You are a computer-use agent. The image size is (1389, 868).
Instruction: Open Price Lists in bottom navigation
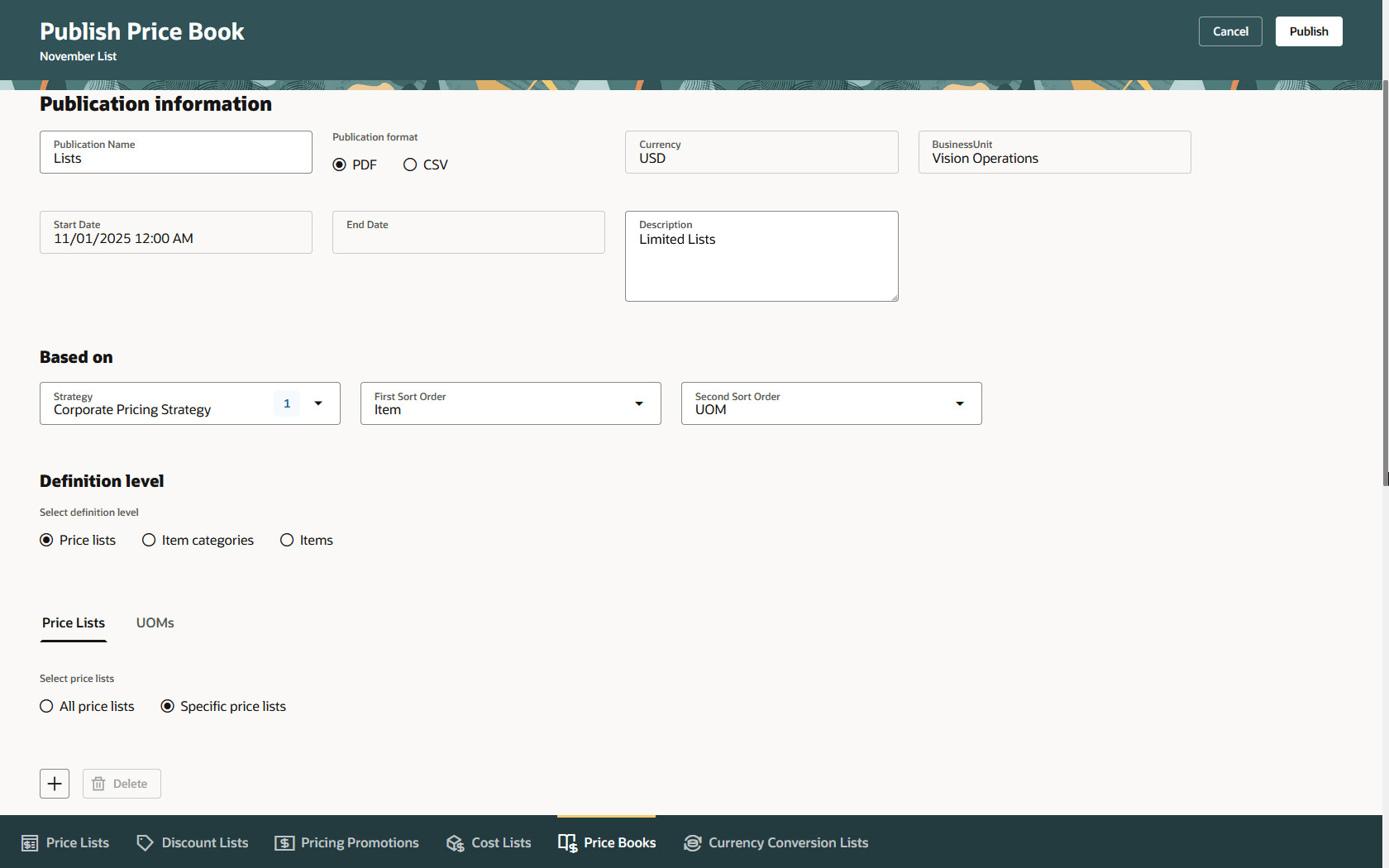[x=64, y=843]
